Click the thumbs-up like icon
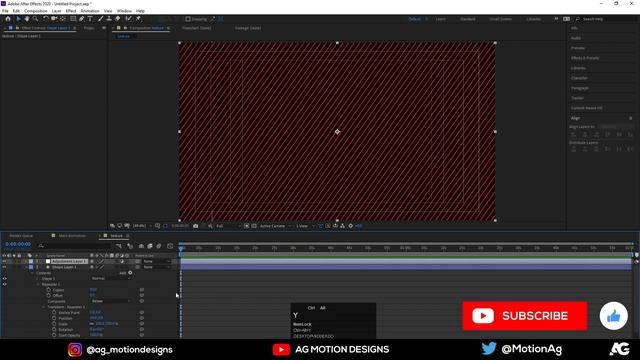This screenshot has height=360, width=640. pos(613,316)
